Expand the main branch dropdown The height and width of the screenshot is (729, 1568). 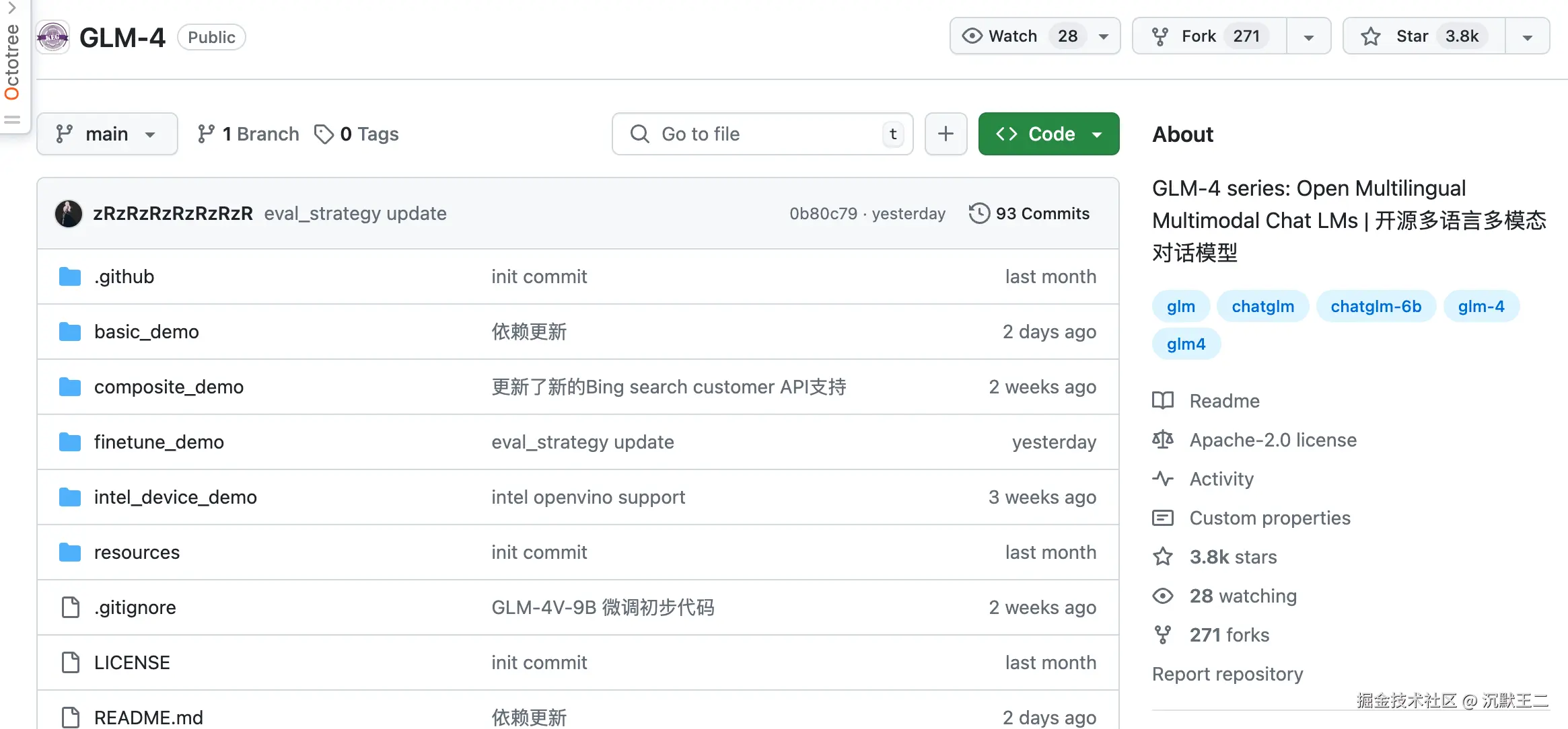click(x=107, y=134)
